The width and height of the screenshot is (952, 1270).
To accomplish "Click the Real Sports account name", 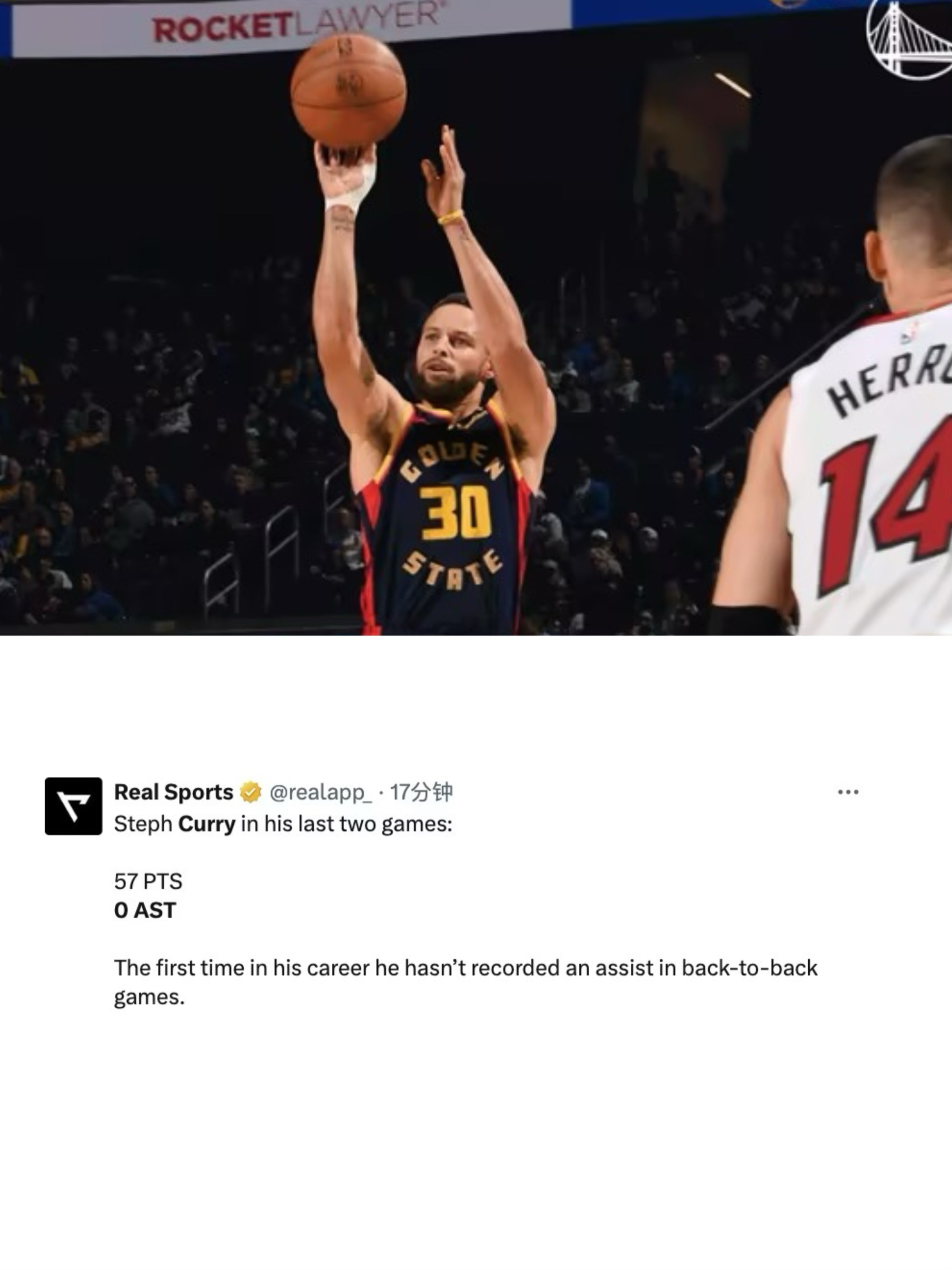I will 173,792.
